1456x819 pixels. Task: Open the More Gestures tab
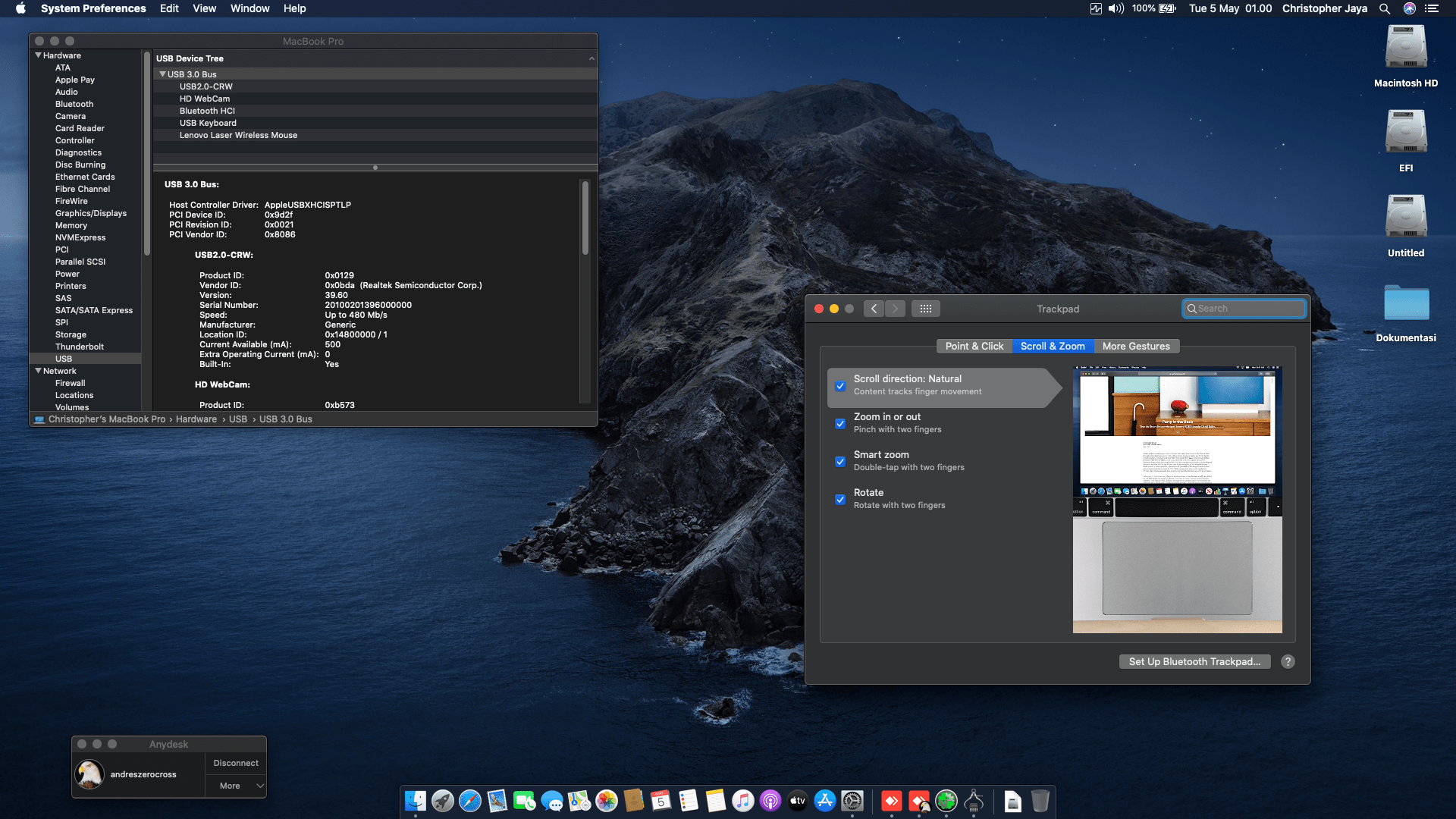tap(1136, 346)
